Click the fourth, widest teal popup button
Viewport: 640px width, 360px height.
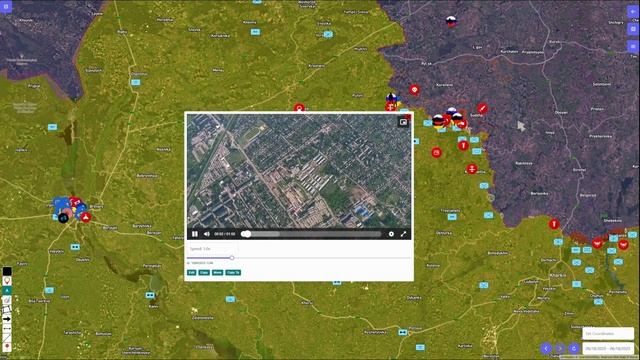[x=233, y=272]
